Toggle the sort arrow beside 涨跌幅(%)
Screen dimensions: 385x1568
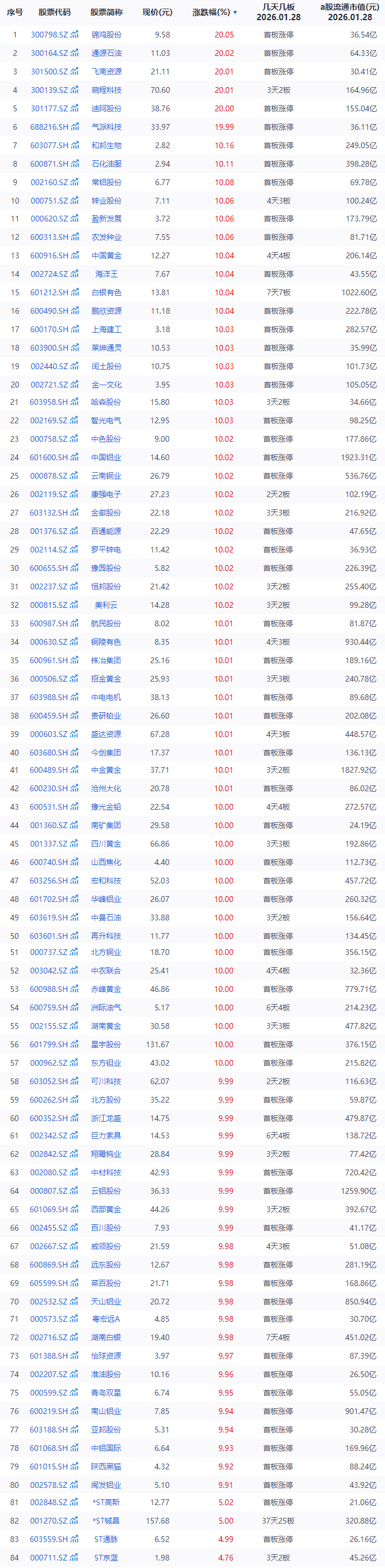(235, 12)
